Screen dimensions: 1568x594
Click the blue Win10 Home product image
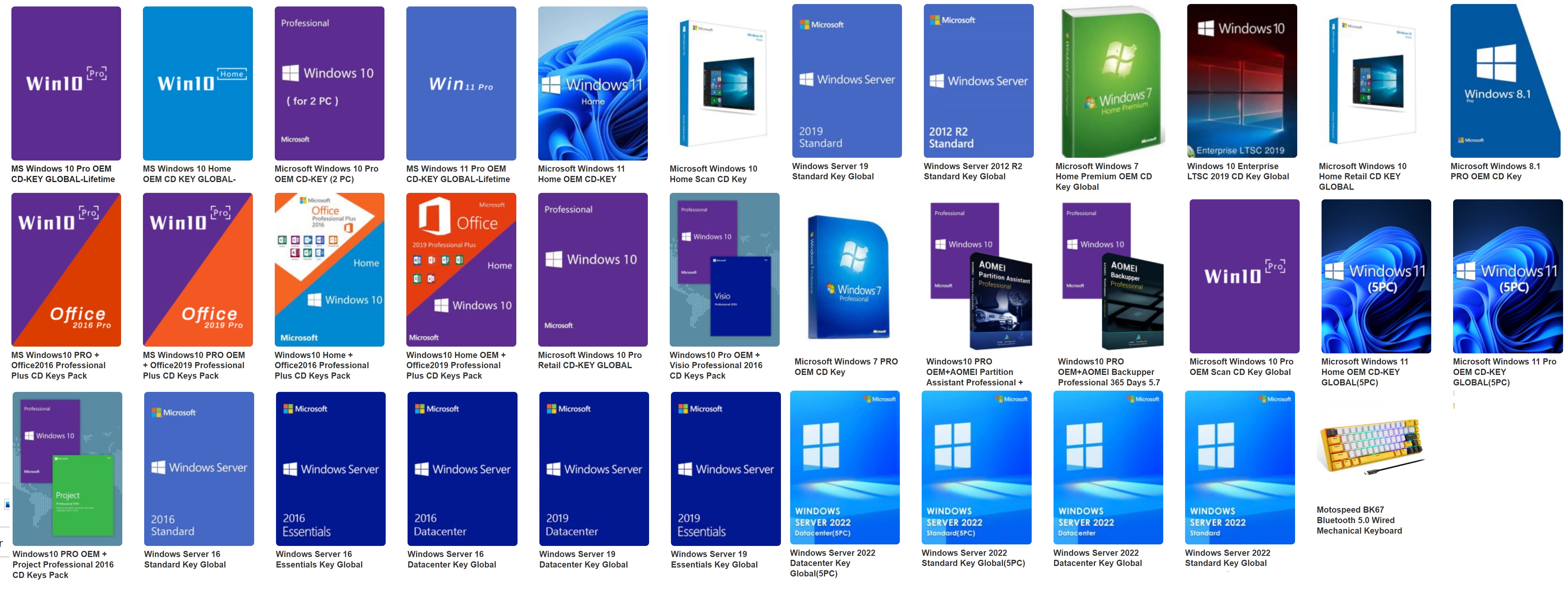[197, 83]
